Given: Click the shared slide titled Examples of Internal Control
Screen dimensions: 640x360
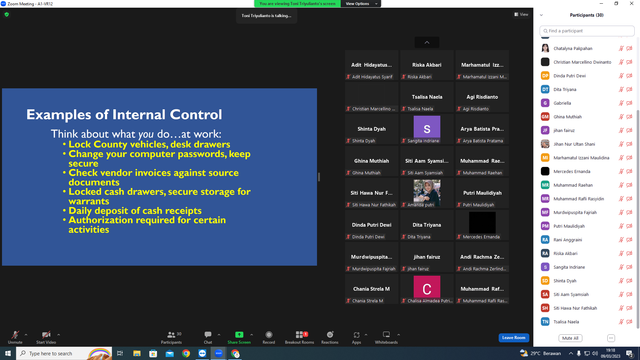Looking at the screenshot, I should [x=159, y=177].
